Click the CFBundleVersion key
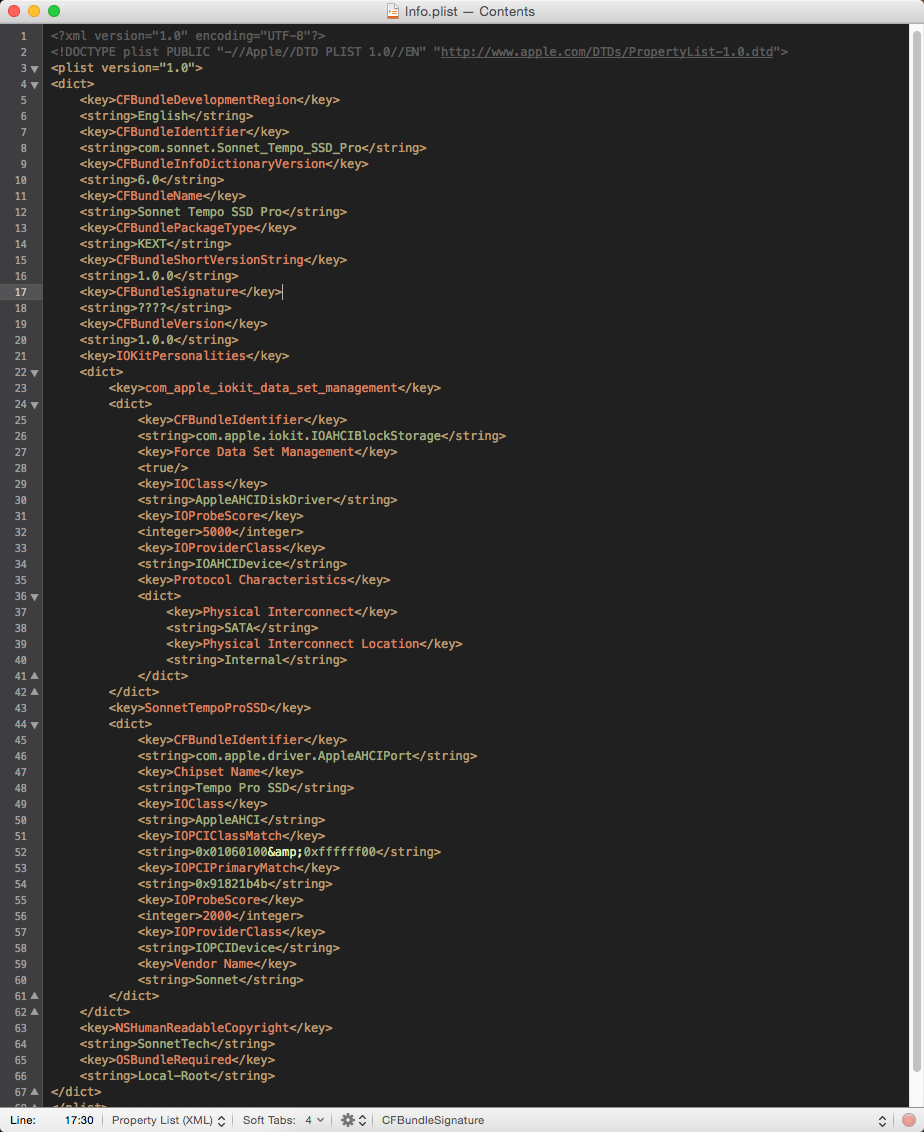The height and width of the screenshot is (1132, 924). (x=170, y=323)
